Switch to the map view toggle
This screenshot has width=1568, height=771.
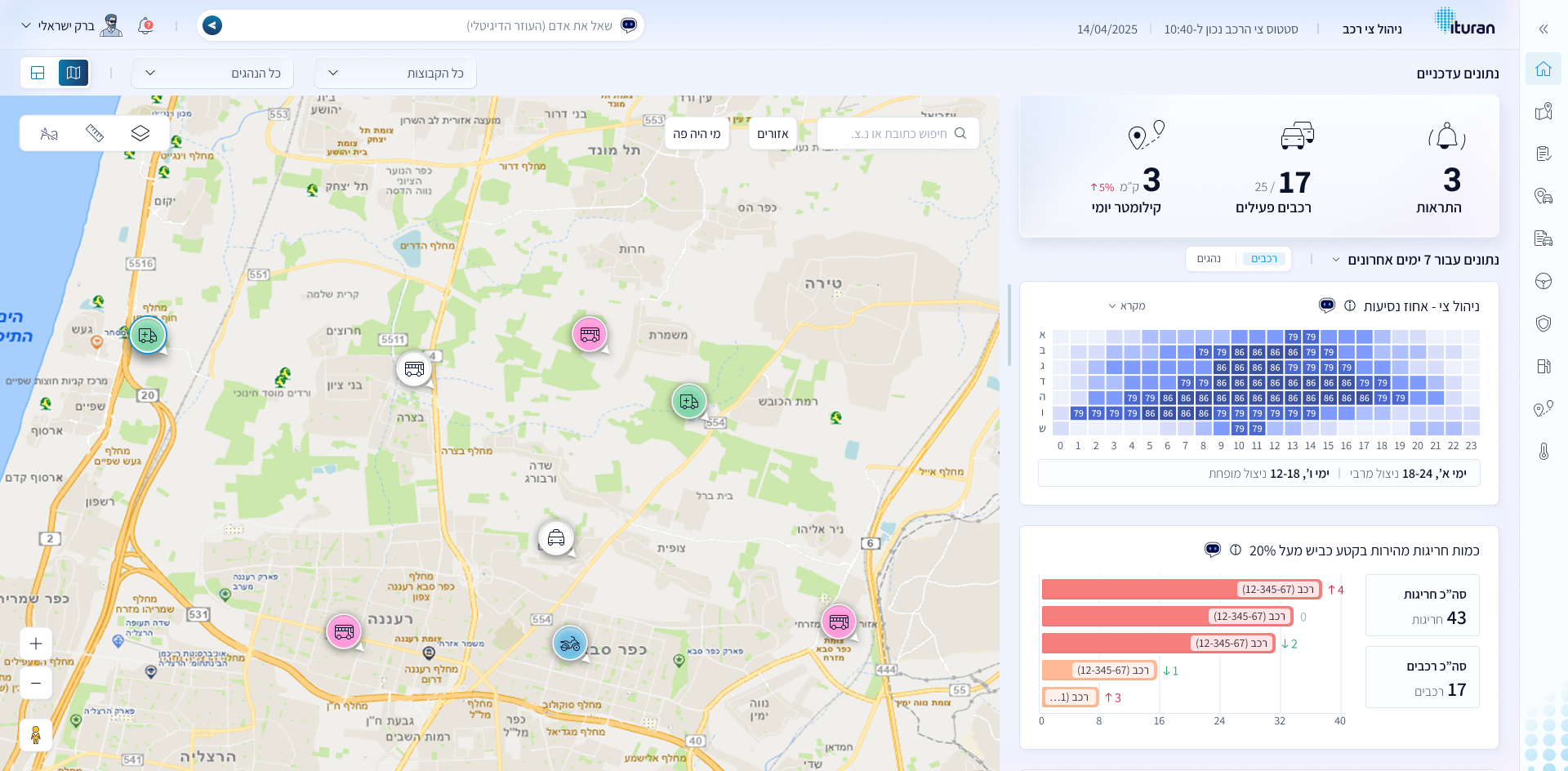point(73,73)
